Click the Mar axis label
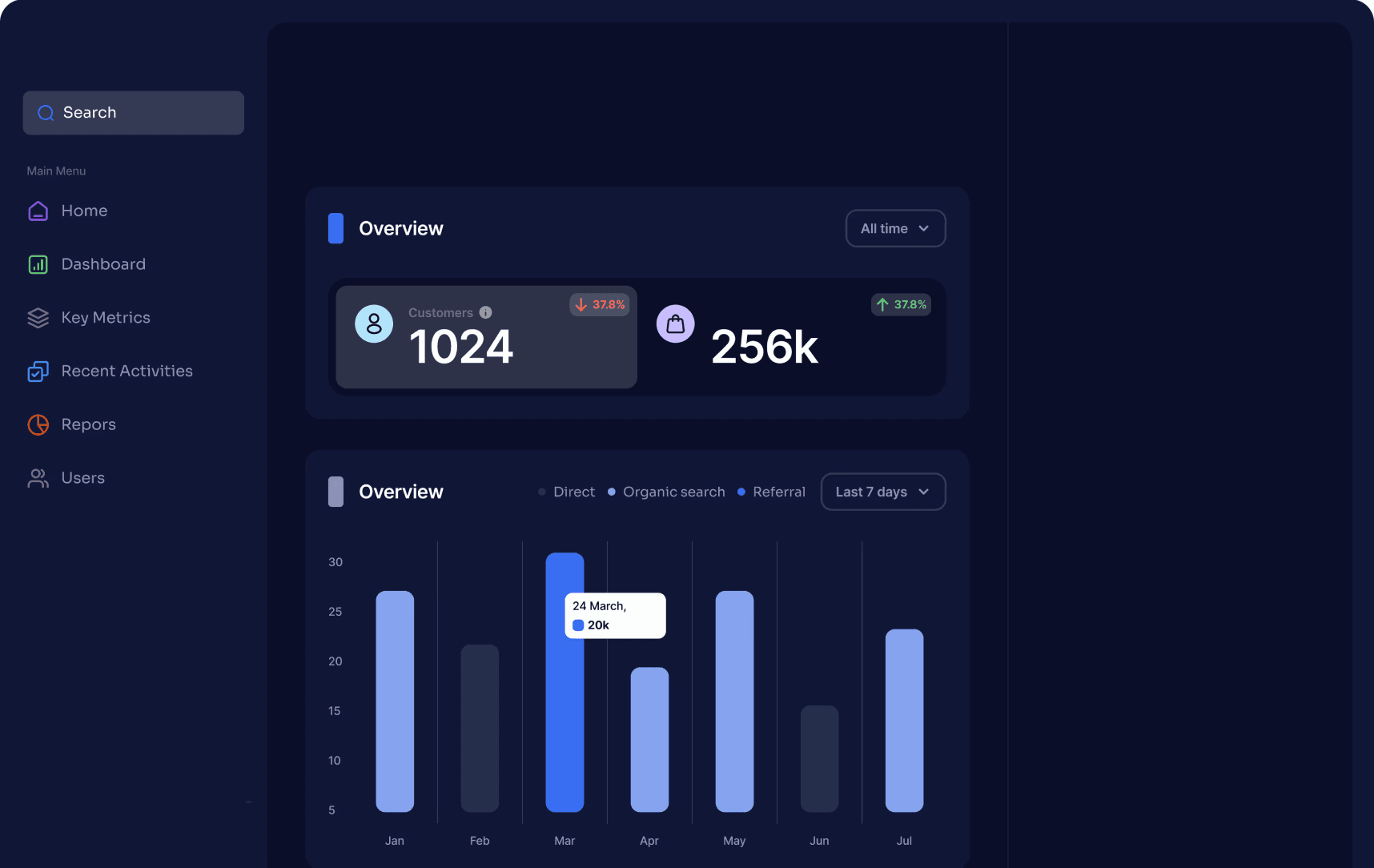This screenshot has height=868, width=1374. tap(564, 841)
